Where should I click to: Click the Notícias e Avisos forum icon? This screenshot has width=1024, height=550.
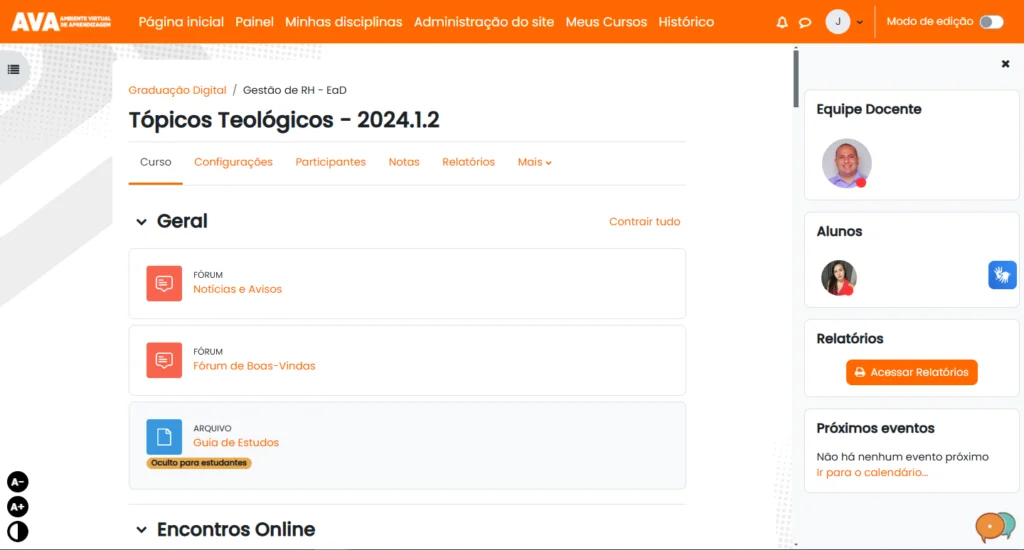164,283
